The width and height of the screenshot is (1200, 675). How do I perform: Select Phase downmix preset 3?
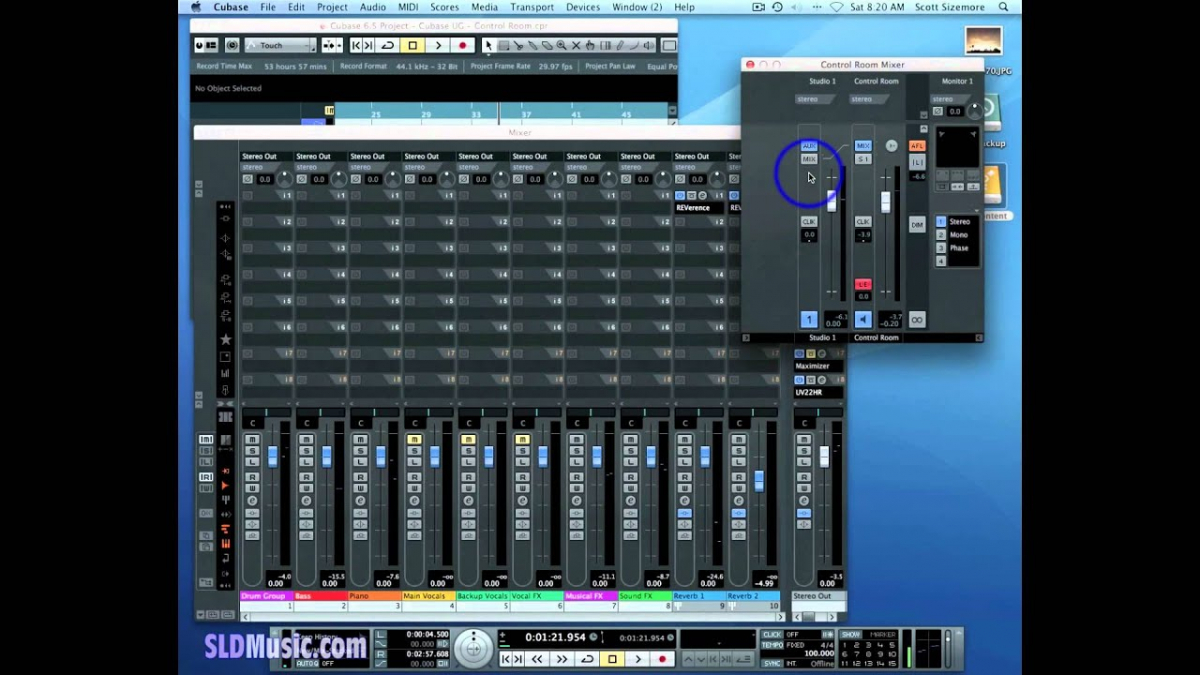point(941,248)
